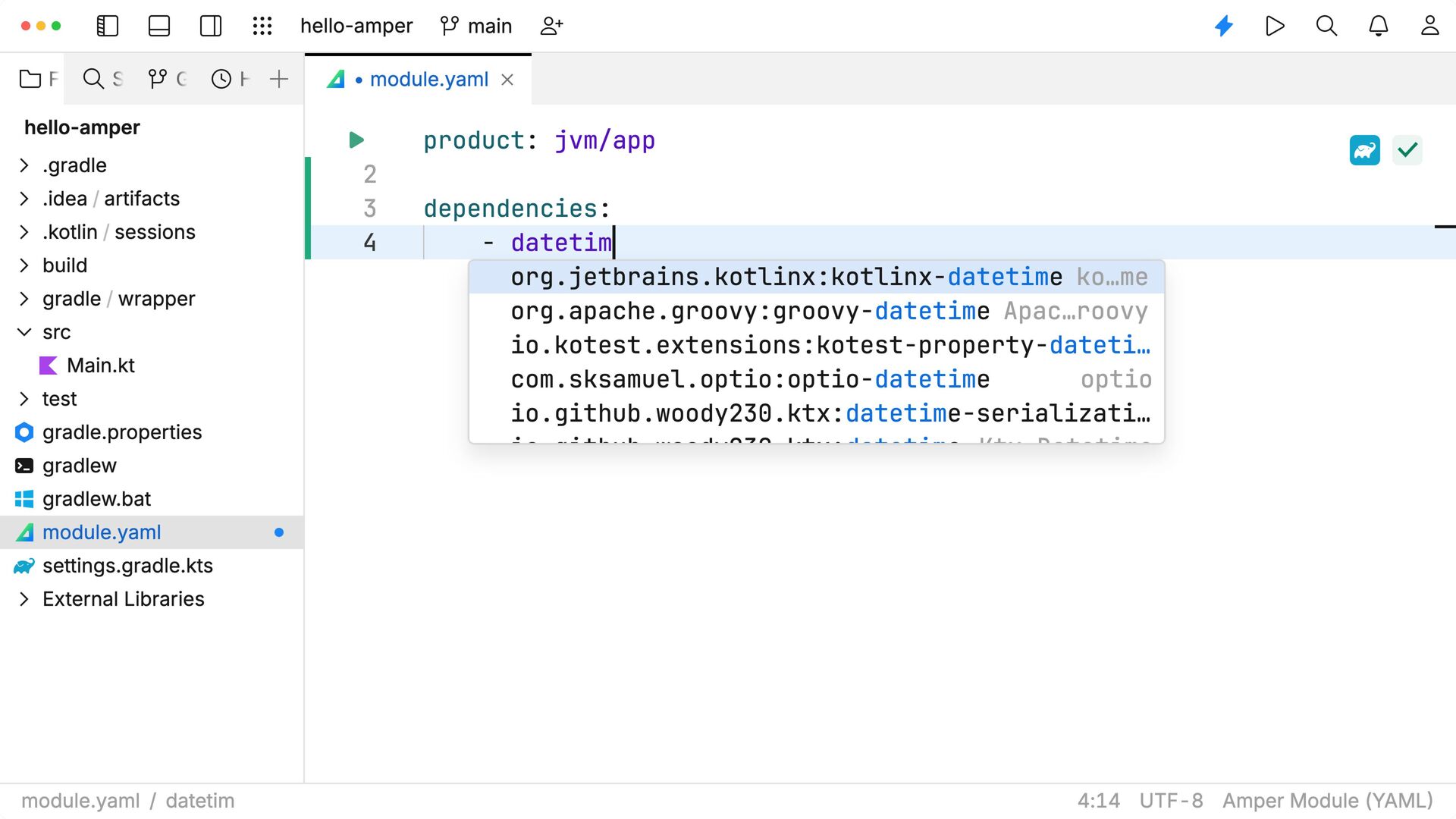Screen dimensions: 1456x819
Task: Switch to the History panel tab
Action: tap(231, 79)
